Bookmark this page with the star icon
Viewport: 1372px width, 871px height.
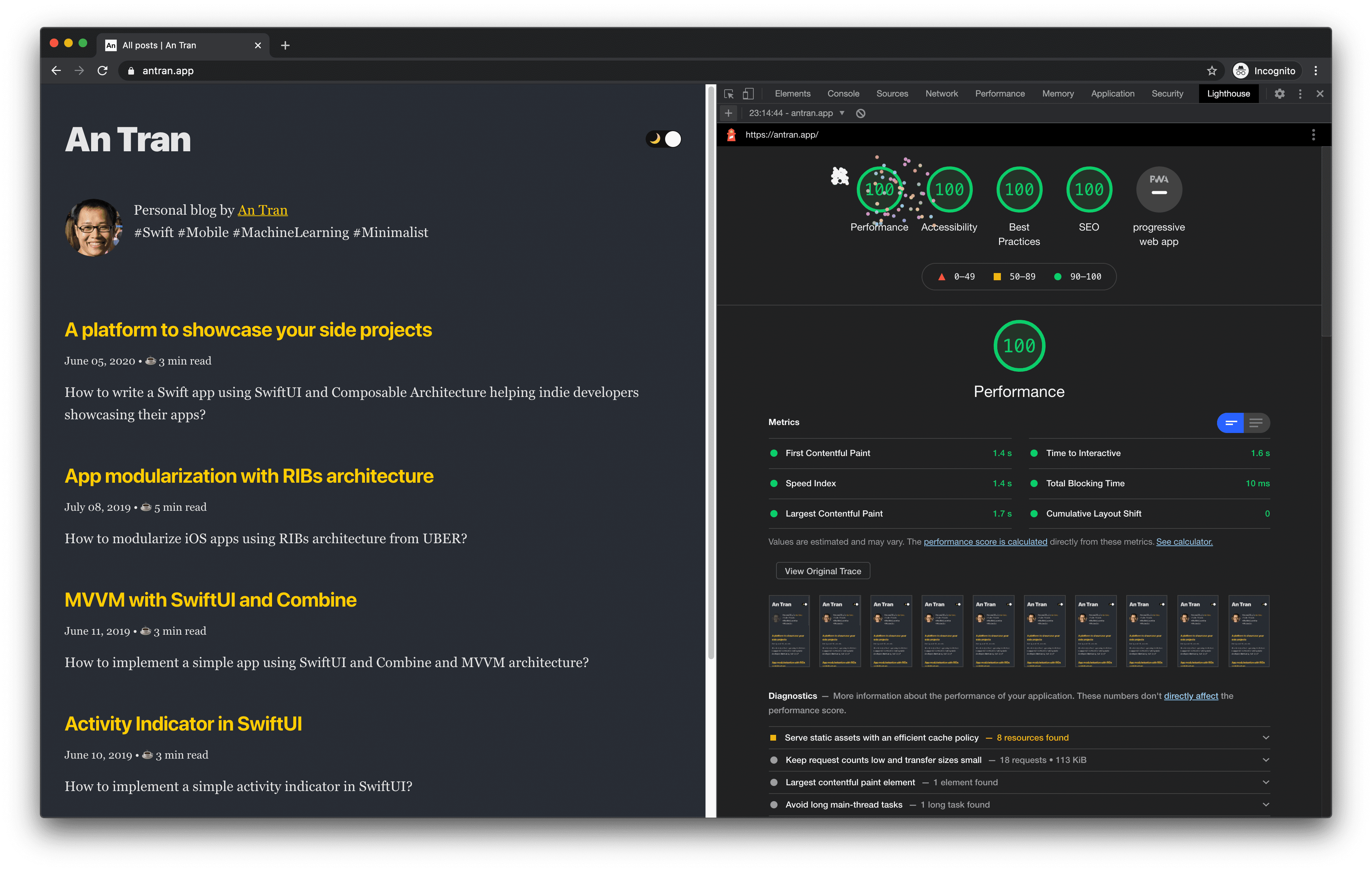point(1211,71)
